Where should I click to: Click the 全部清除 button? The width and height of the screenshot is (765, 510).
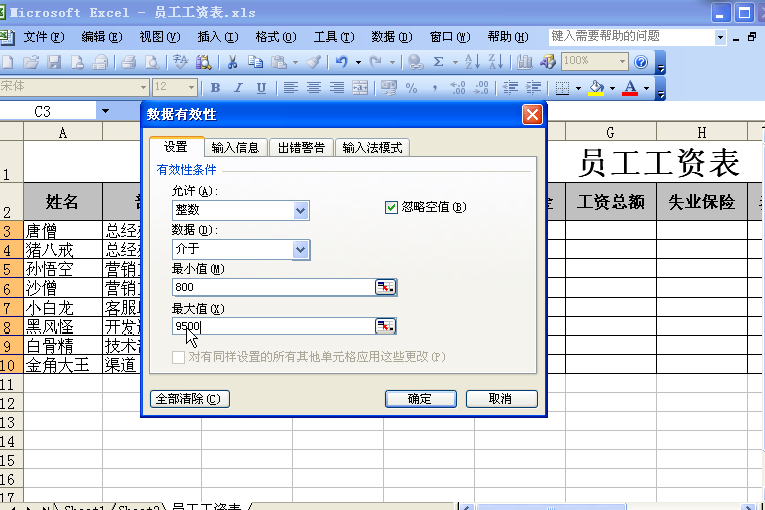189,399
